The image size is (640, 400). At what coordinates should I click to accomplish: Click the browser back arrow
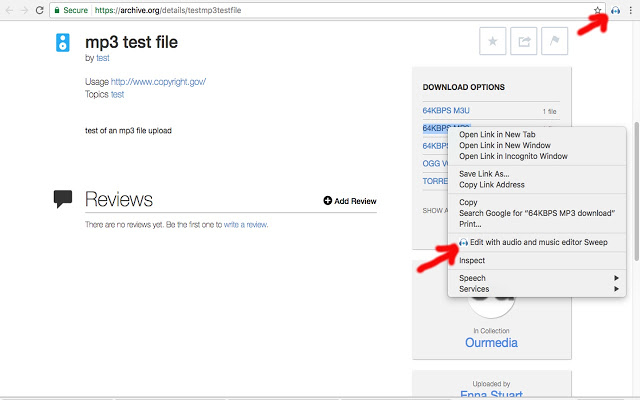9,10
